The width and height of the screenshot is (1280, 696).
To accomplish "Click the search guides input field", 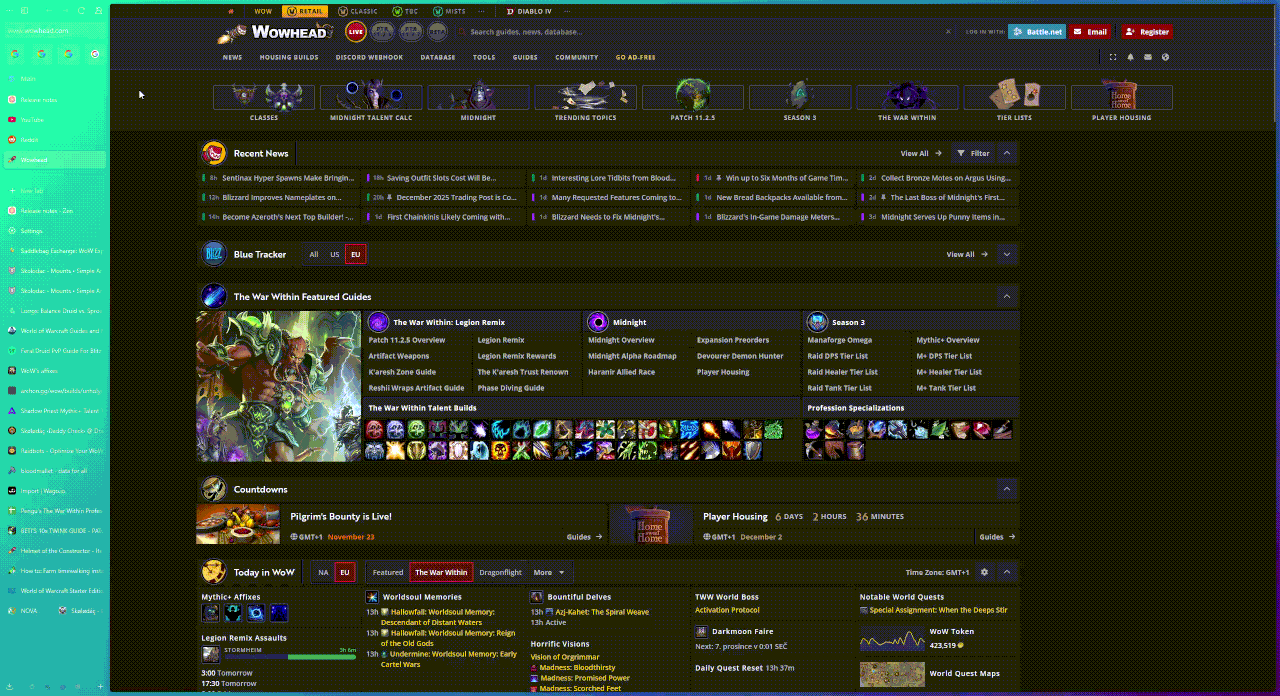I will (x=700, y=32).
